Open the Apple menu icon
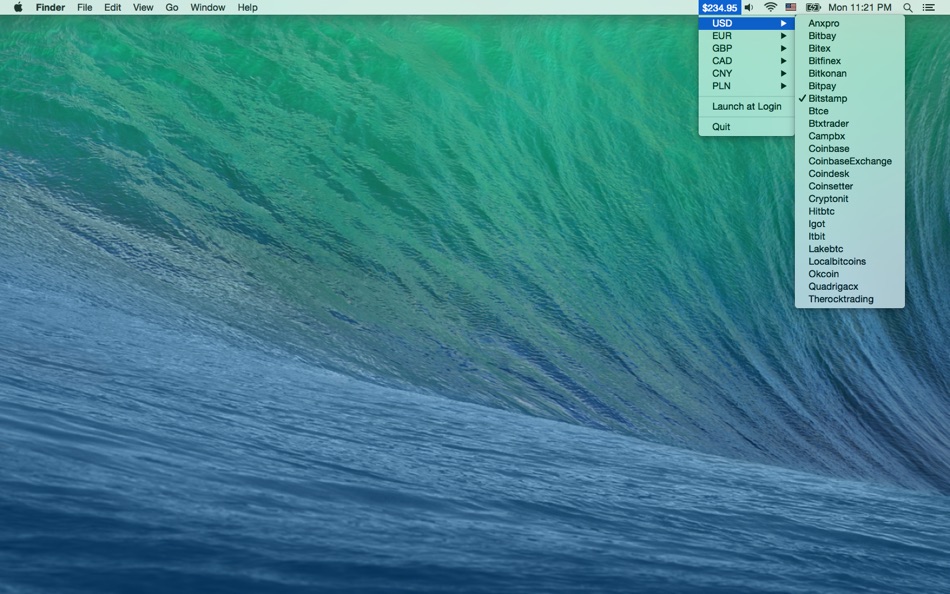This screenshot has width=950, height=594. coord(18,7)
